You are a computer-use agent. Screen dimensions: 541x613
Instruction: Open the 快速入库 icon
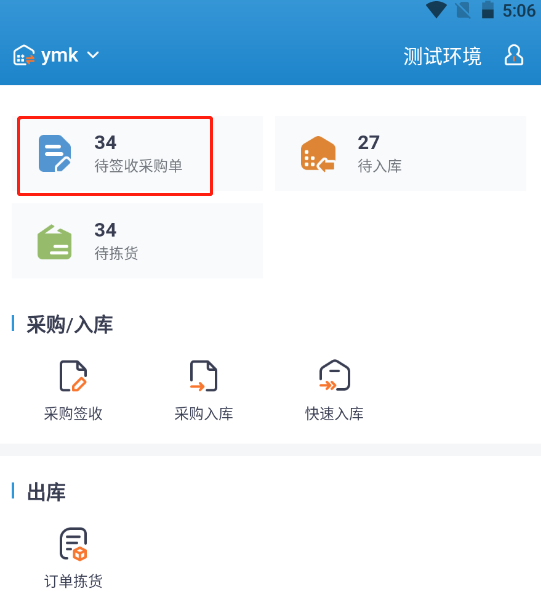click(334, 375)
